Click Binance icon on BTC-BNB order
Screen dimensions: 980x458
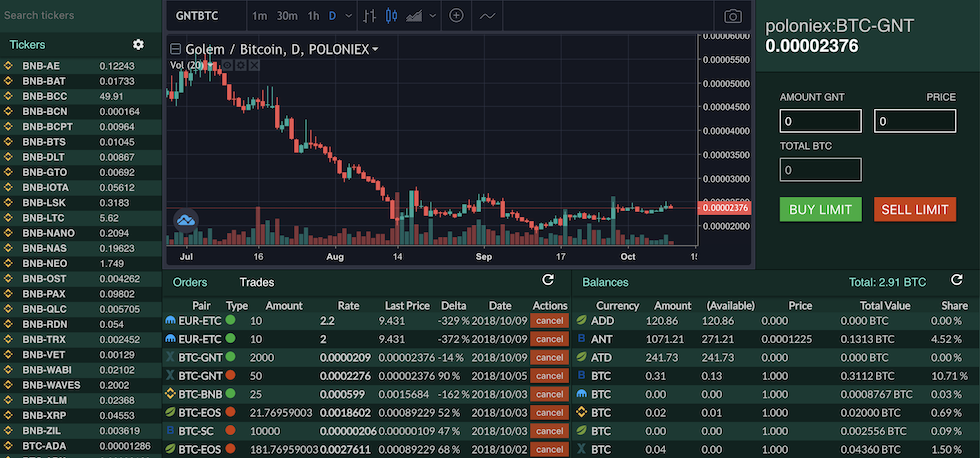coord(170,394)
